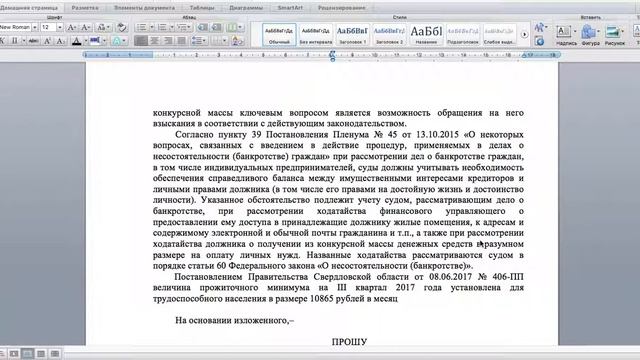Screen dimensions: 640x360
Task: Decrease paragraph indent
Action: (202, 27)
